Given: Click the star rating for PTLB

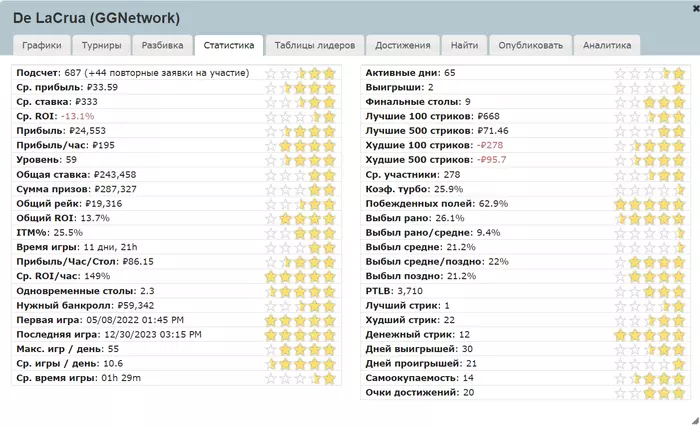Looking at the screenshot, I should point(650,291).
